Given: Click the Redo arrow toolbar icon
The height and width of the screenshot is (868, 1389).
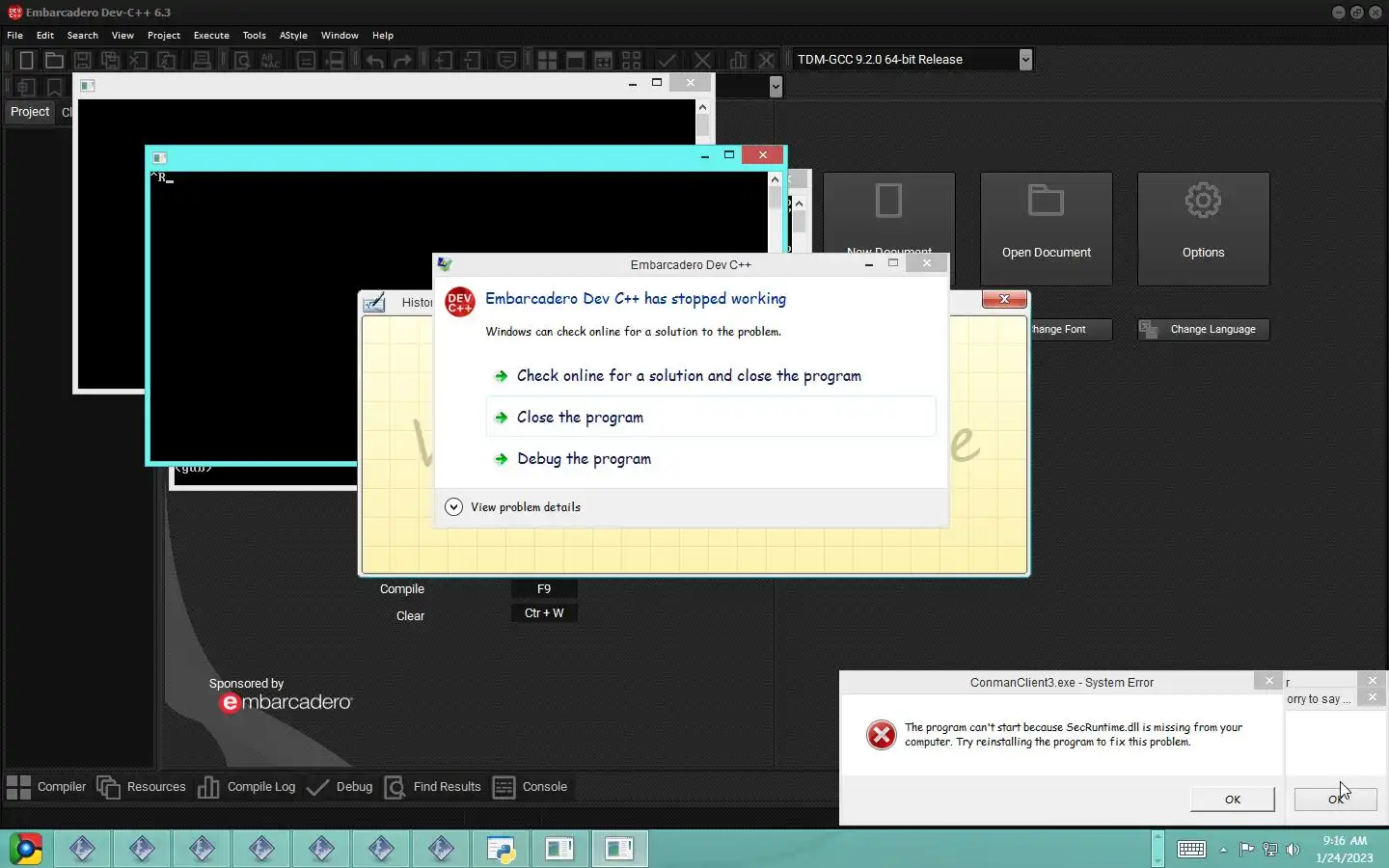Looking at the screenshot, I should 402,60.
